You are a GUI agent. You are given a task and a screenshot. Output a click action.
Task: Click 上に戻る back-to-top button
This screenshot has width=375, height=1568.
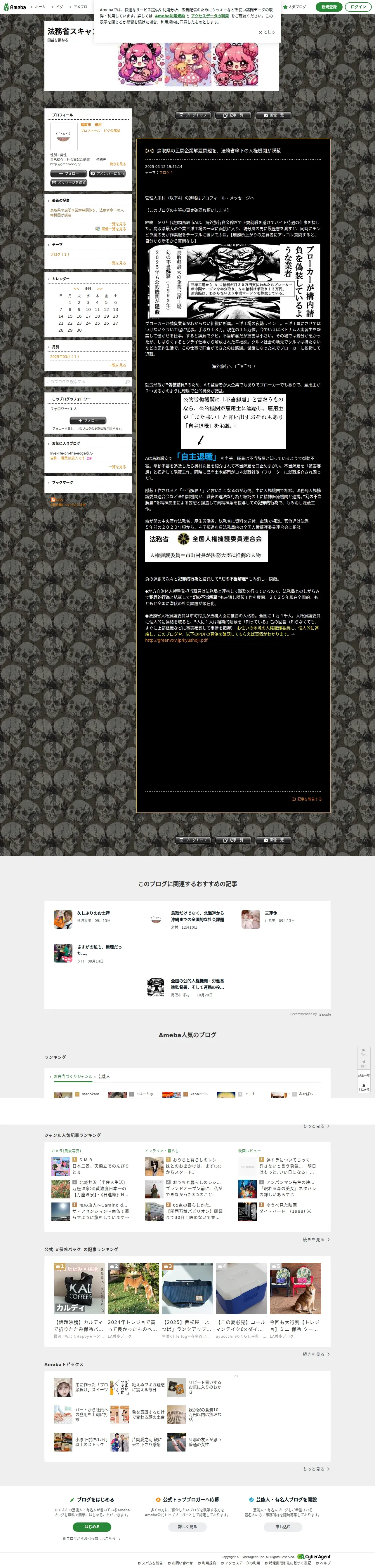[363, 1087]
